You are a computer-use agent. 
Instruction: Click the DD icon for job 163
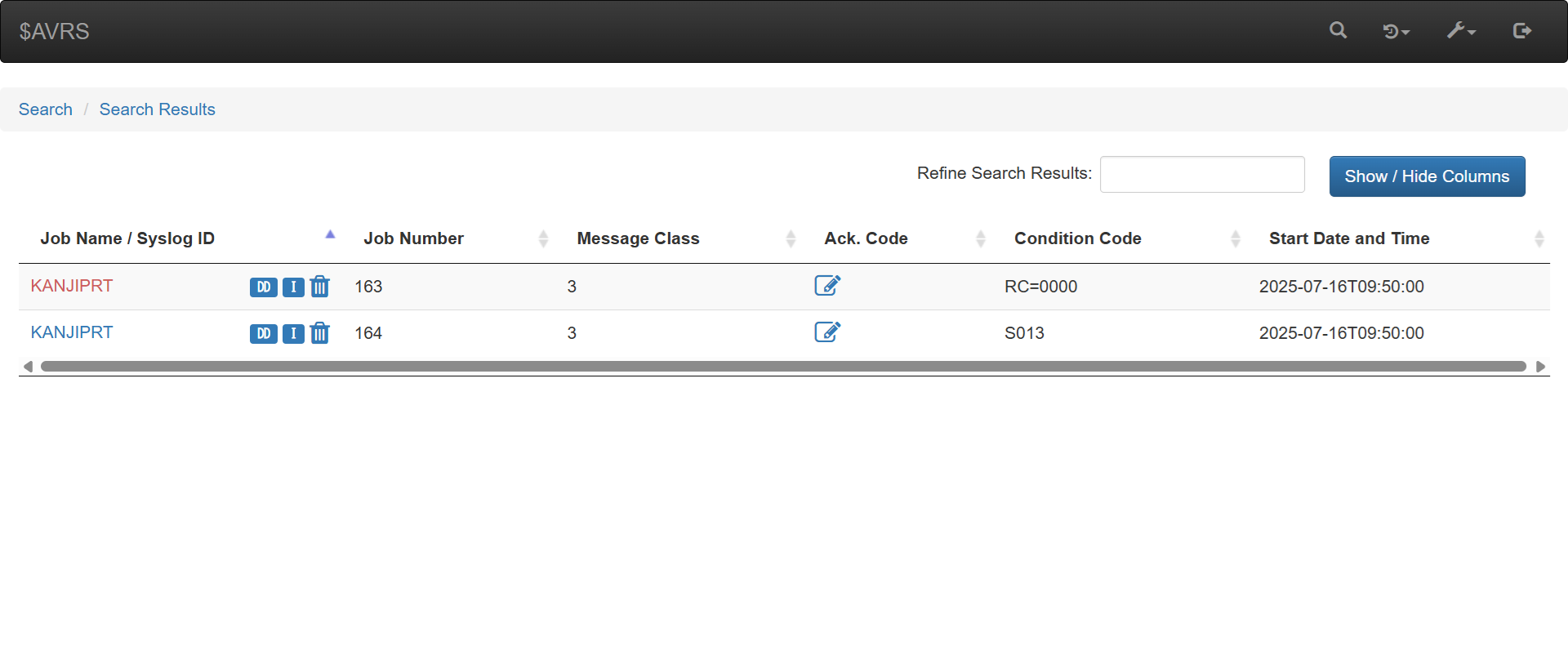pyautogui.click(x=263, y=287)
